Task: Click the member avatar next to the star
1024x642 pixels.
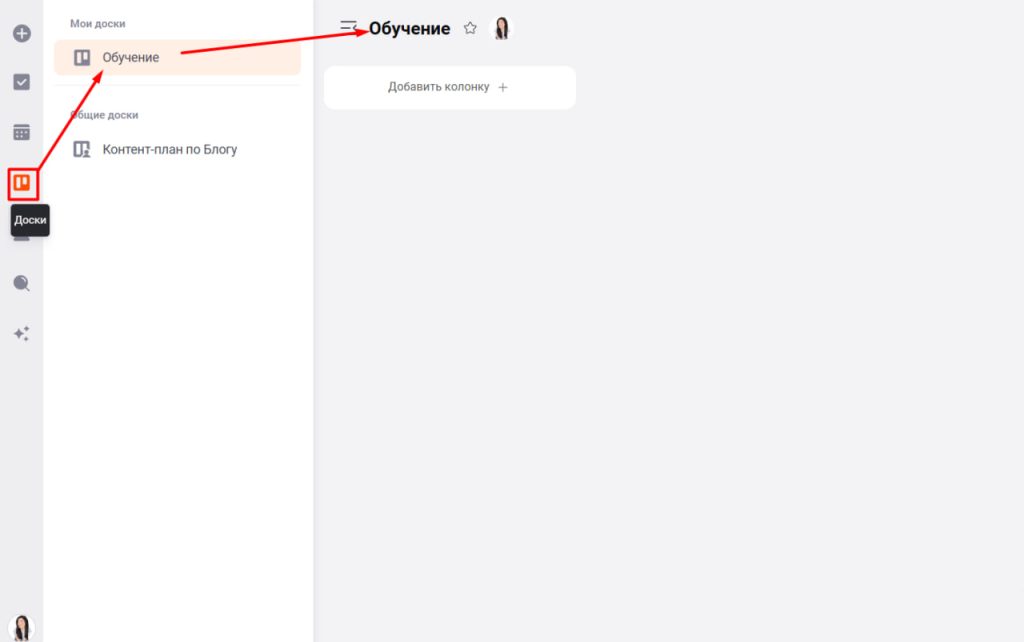Action: (x=501, y=29)
